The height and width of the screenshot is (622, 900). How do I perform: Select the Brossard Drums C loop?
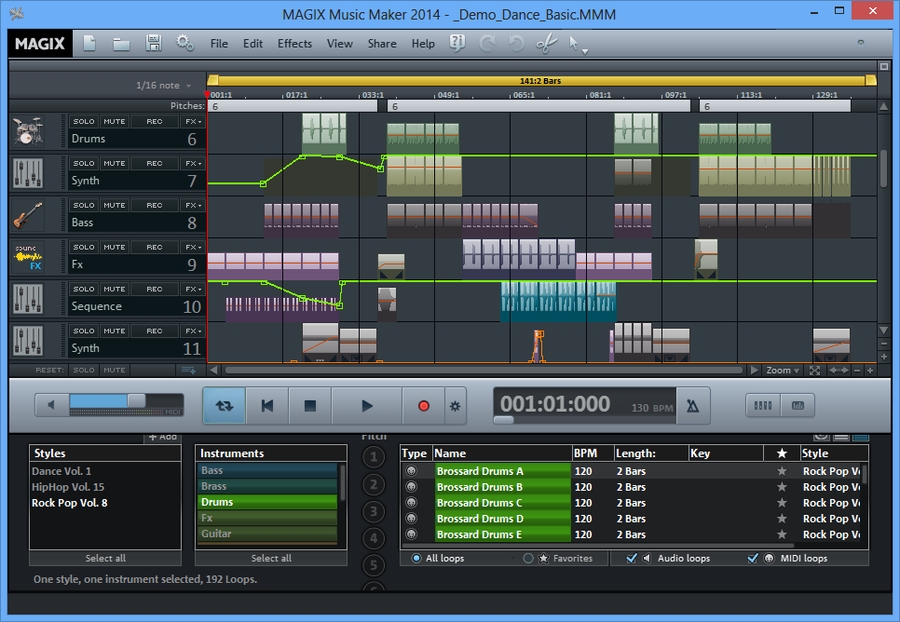480,502
